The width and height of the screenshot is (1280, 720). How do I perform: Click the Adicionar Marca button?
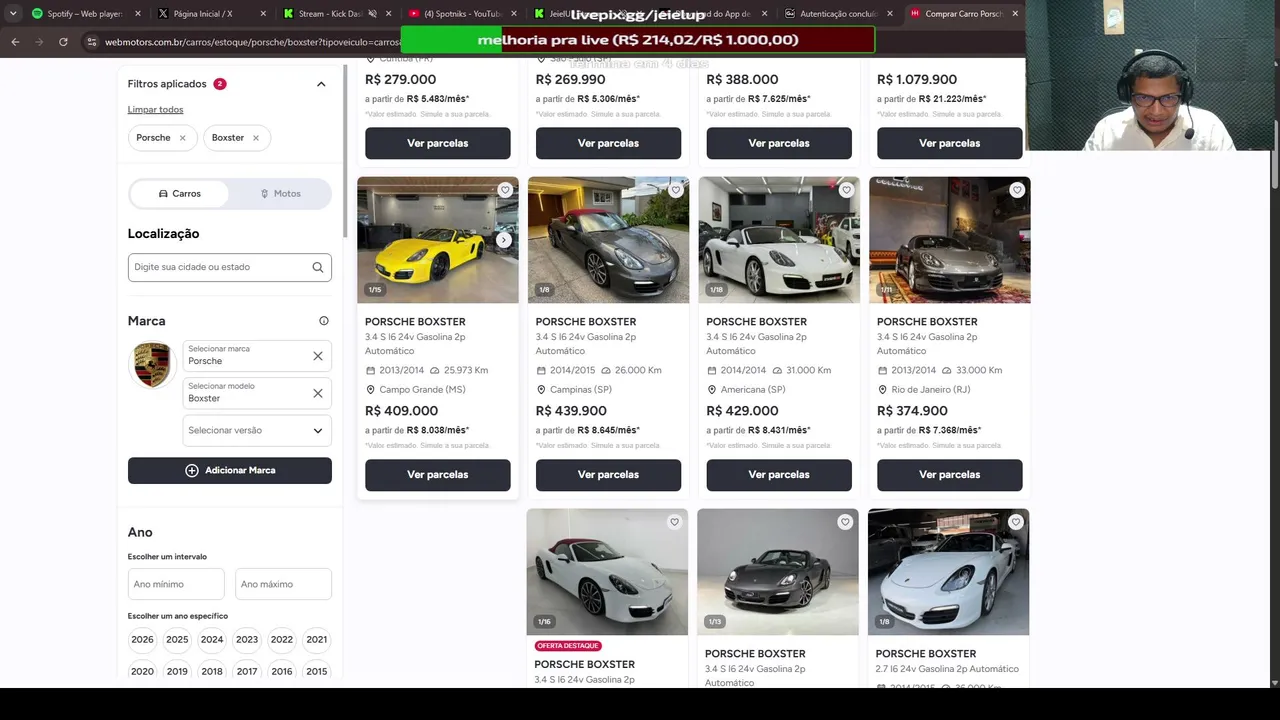click(230, 471)
